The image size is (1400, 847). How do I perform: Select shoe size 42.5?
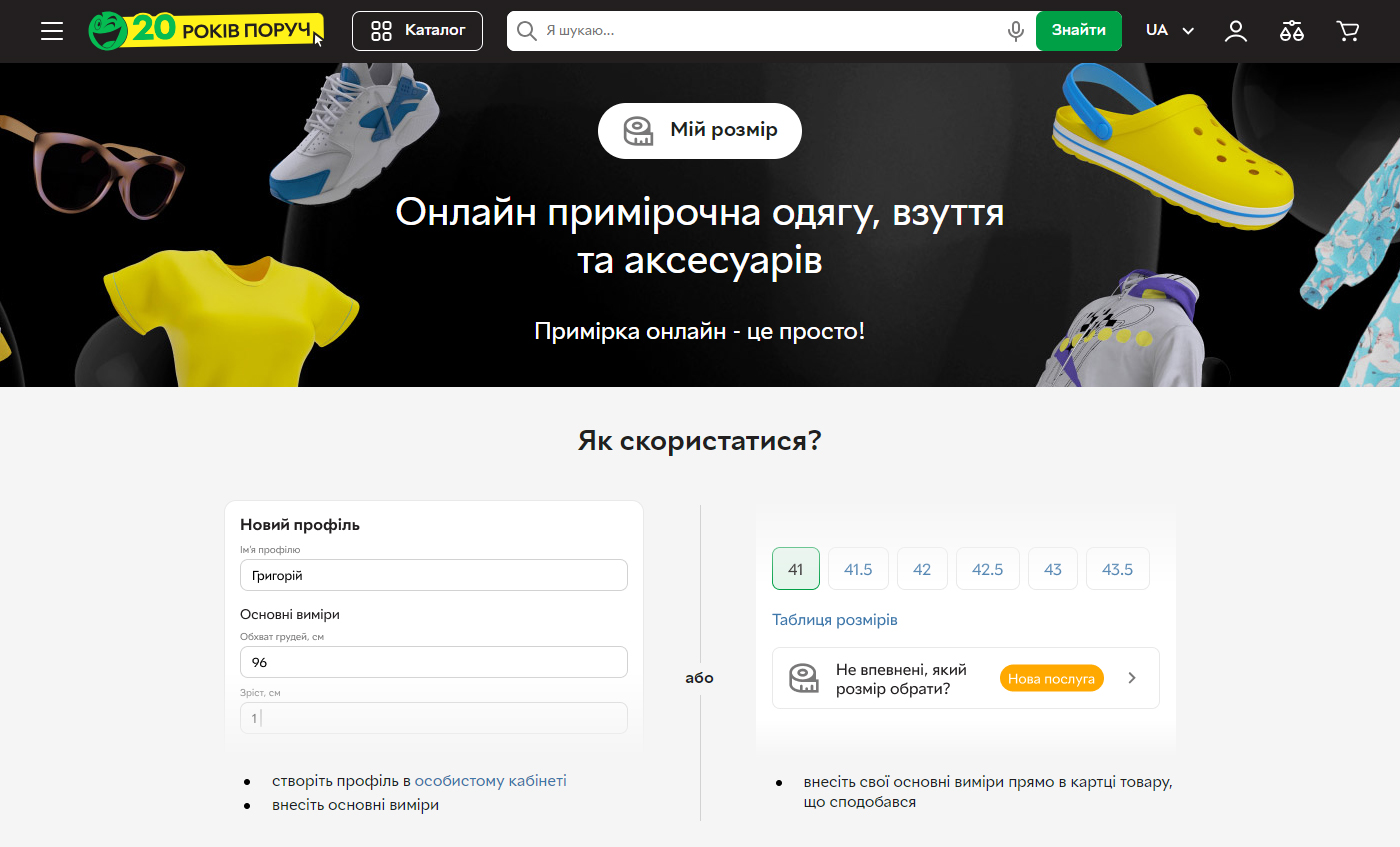tap(987, 569)
